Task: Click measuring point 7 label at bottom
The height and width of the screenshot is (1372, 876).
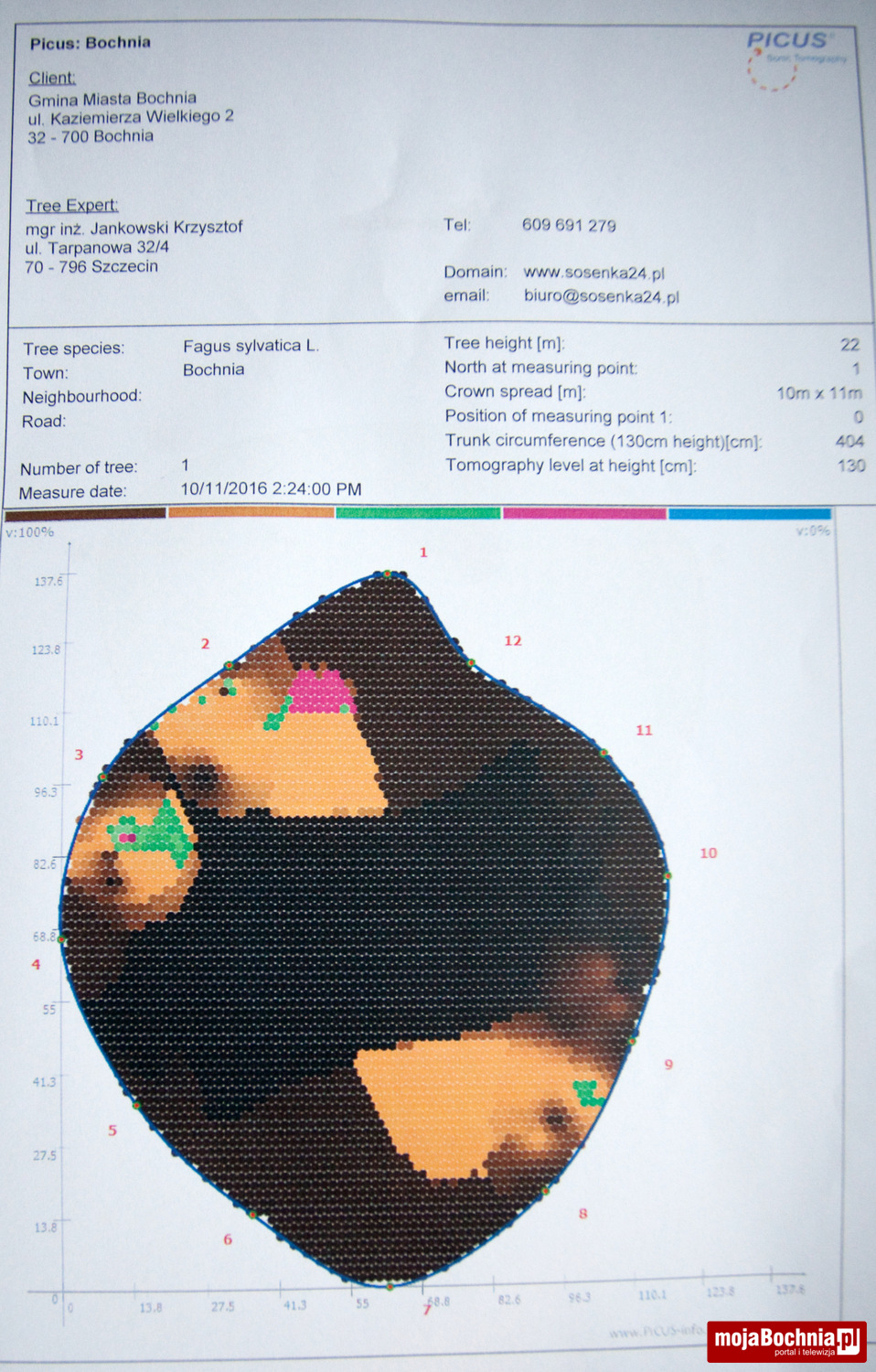Action: coord(426,1310)
